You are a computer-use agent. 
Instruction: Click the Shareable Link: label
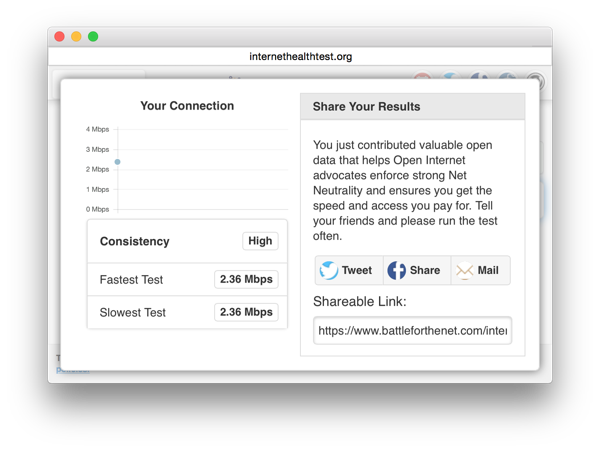[360, 301]
